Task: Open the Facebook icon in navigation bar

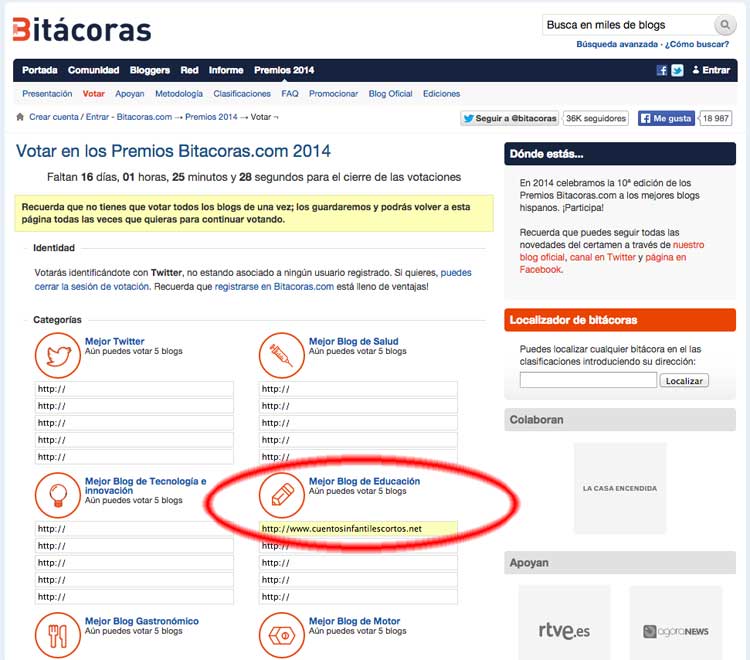Action: tap(661, 71)
